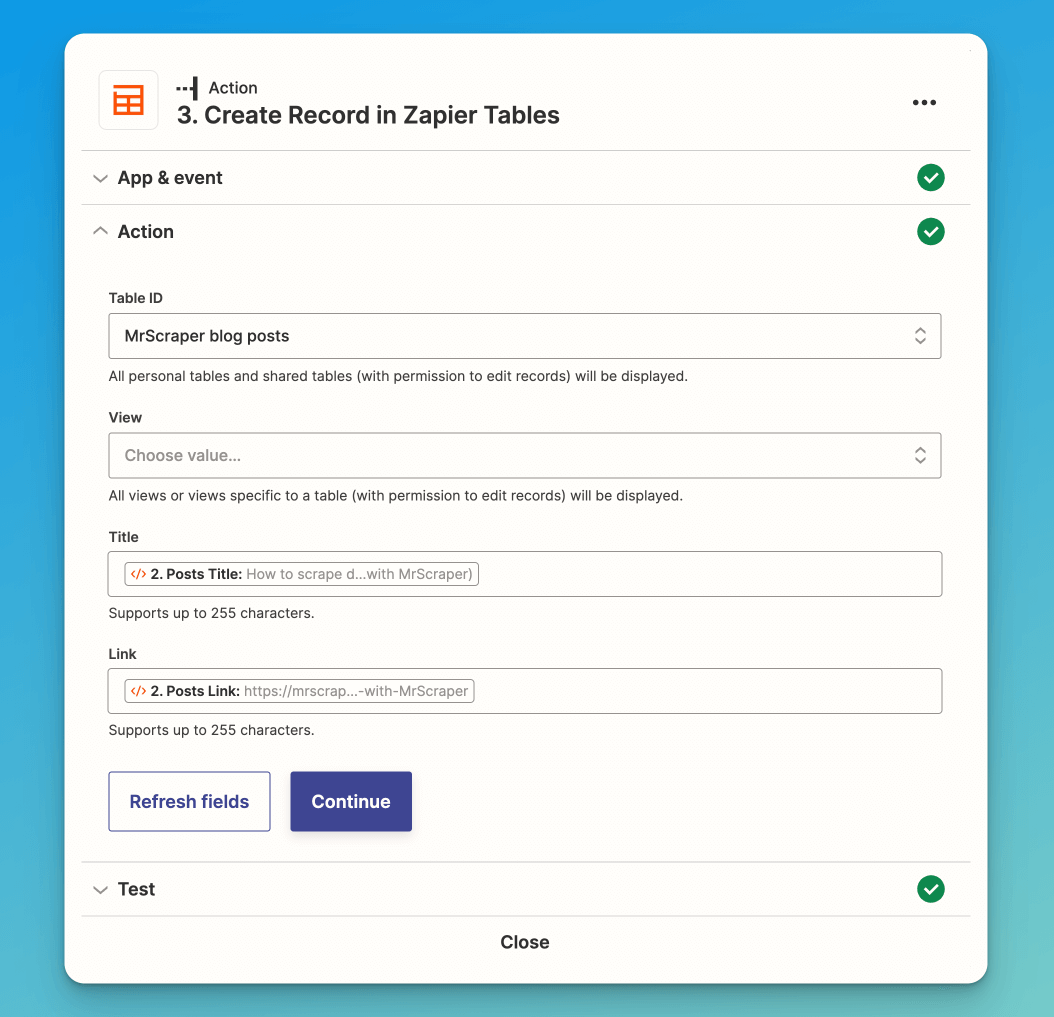Select the Posts Link mapped data pill
The width and height of the screenshot is (1054, 1017).
click(x=298, y=690)
